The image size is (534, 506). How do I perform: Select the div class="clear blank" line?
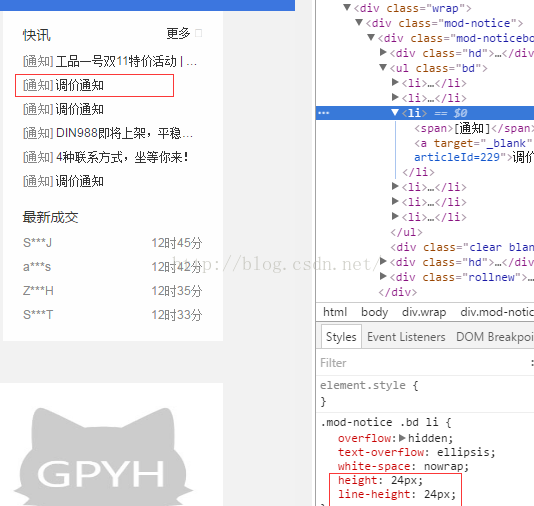tap(462, 247)
